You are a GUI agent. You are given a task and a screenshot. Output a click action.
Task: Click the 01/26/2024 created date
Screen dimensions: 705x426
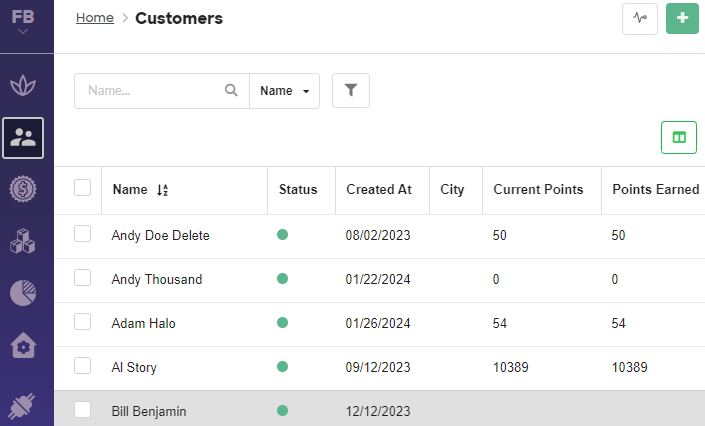click(378, 323)
